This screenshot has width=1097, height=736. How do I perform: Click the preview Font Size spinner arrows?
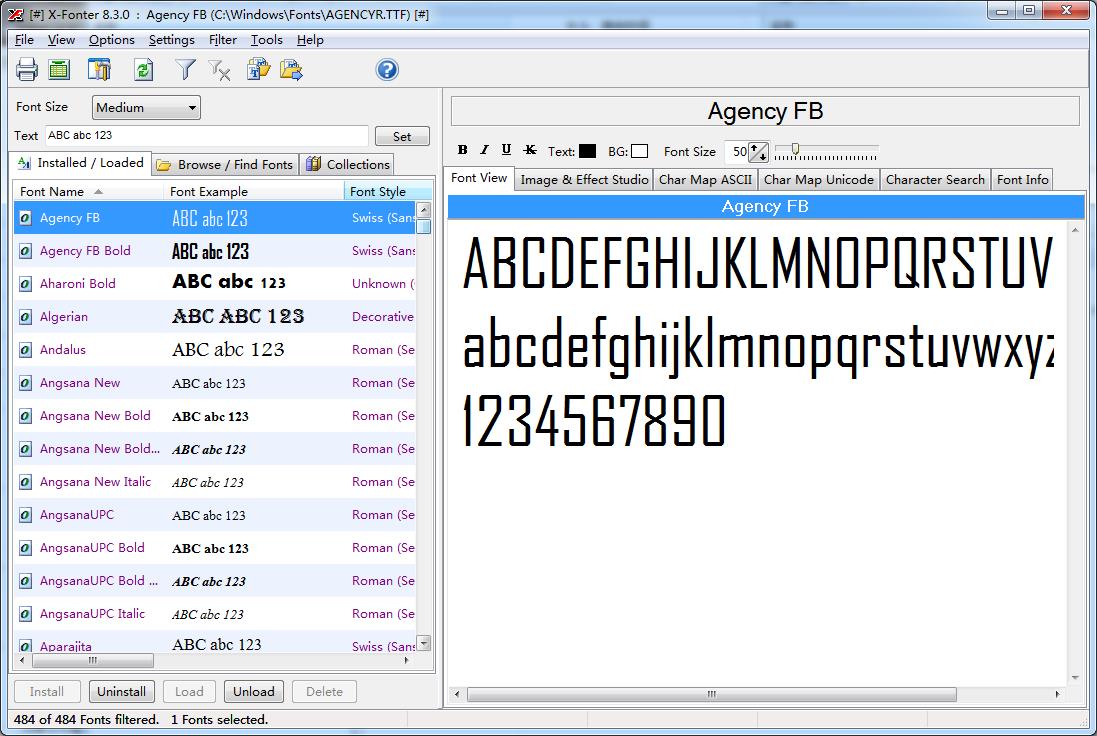(758, 151)
